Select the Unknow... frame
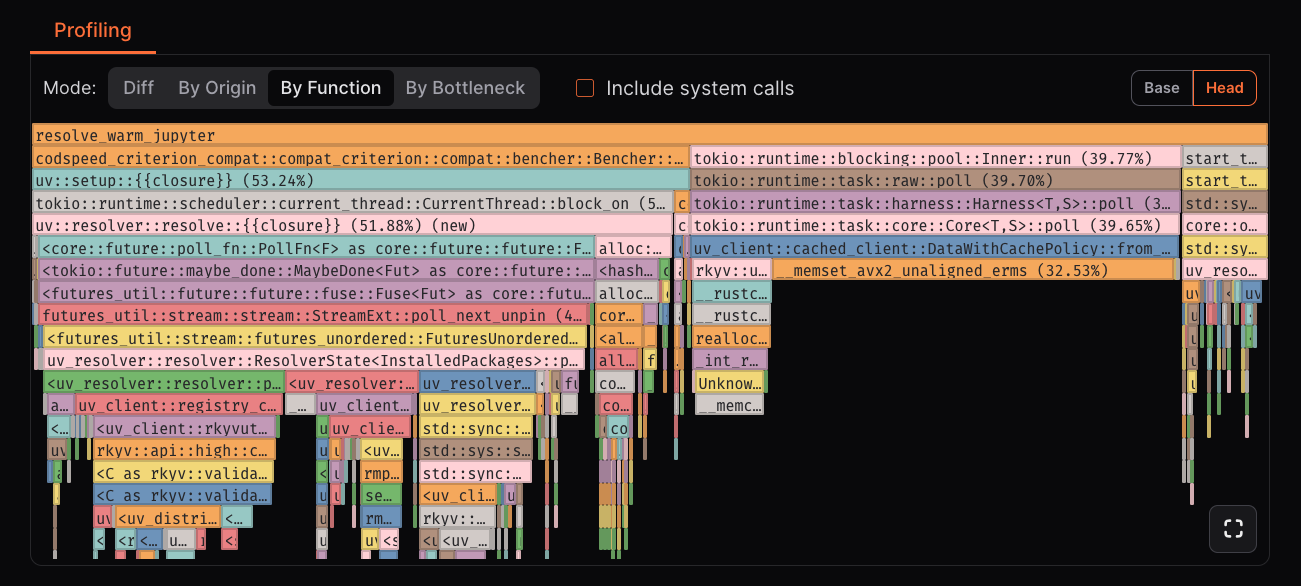This screenshot has width=1301, height=586. click(x=729, y=383)
